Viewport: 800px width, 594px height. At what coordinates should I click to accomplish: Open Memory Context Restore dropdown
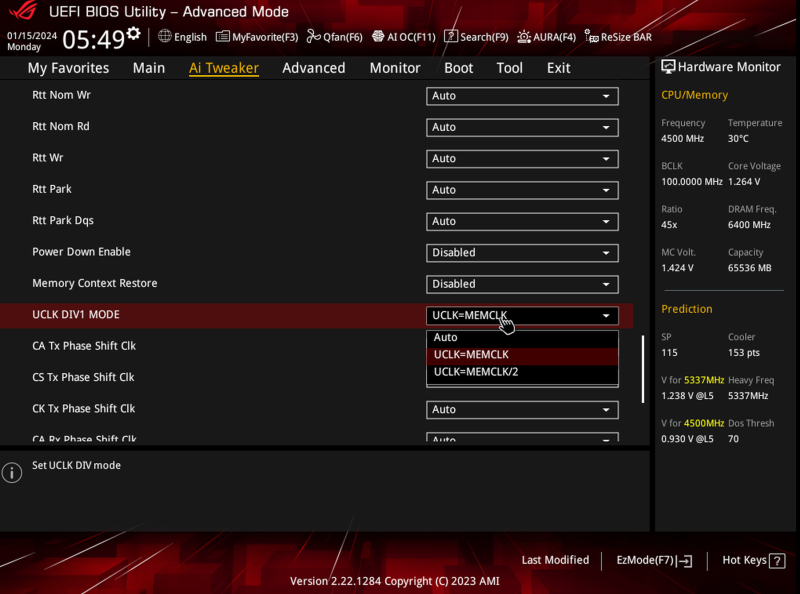(x=522, y=284)
